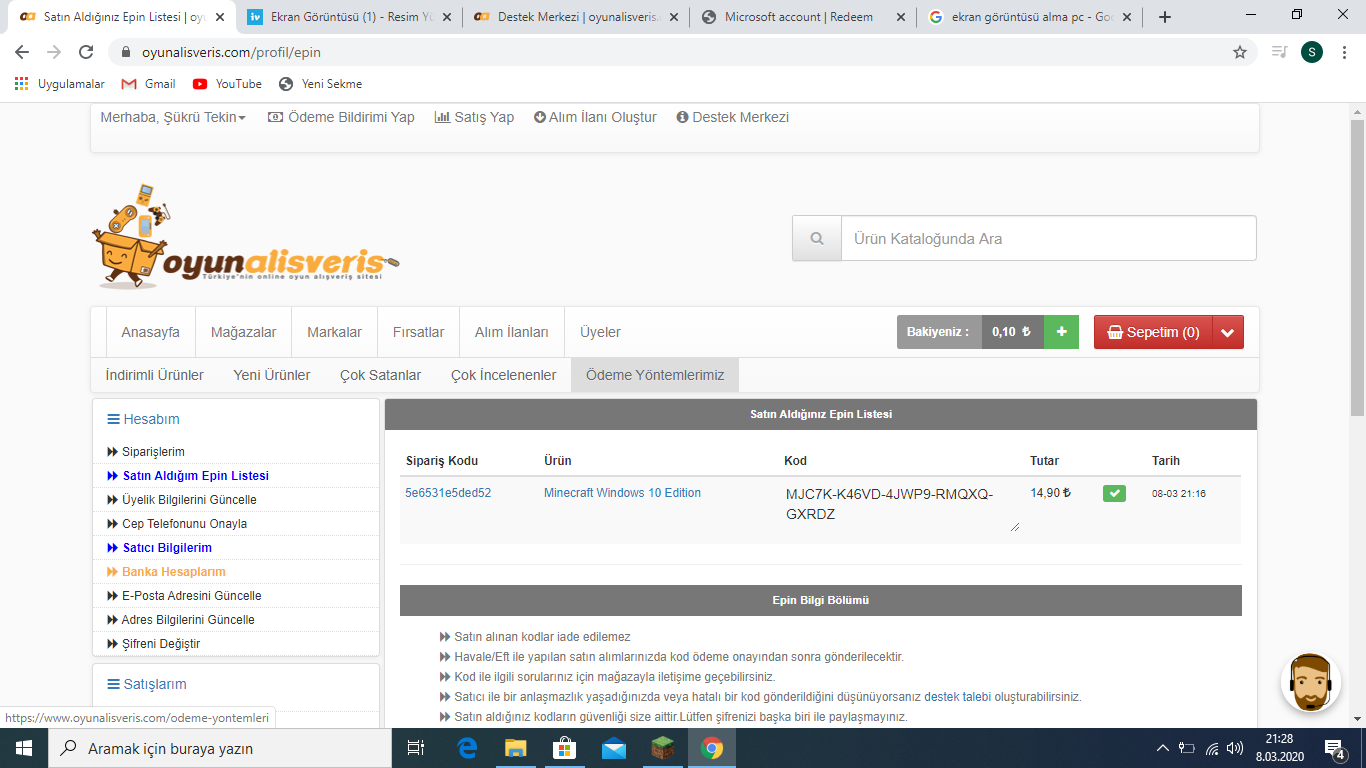
Task: Click Alım İlanı Oluştur link
Action: (595, 117)
